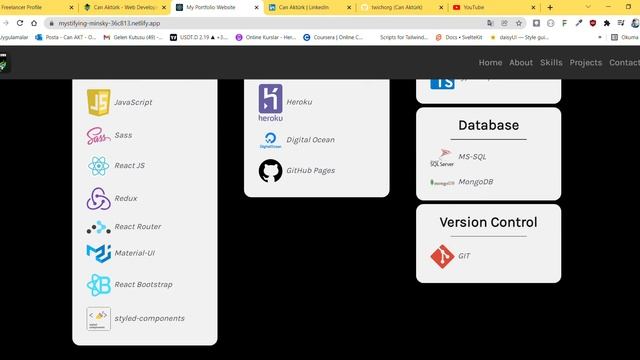Click the React JS atom icon
The image size is (640, 360).
pos(98,166)
